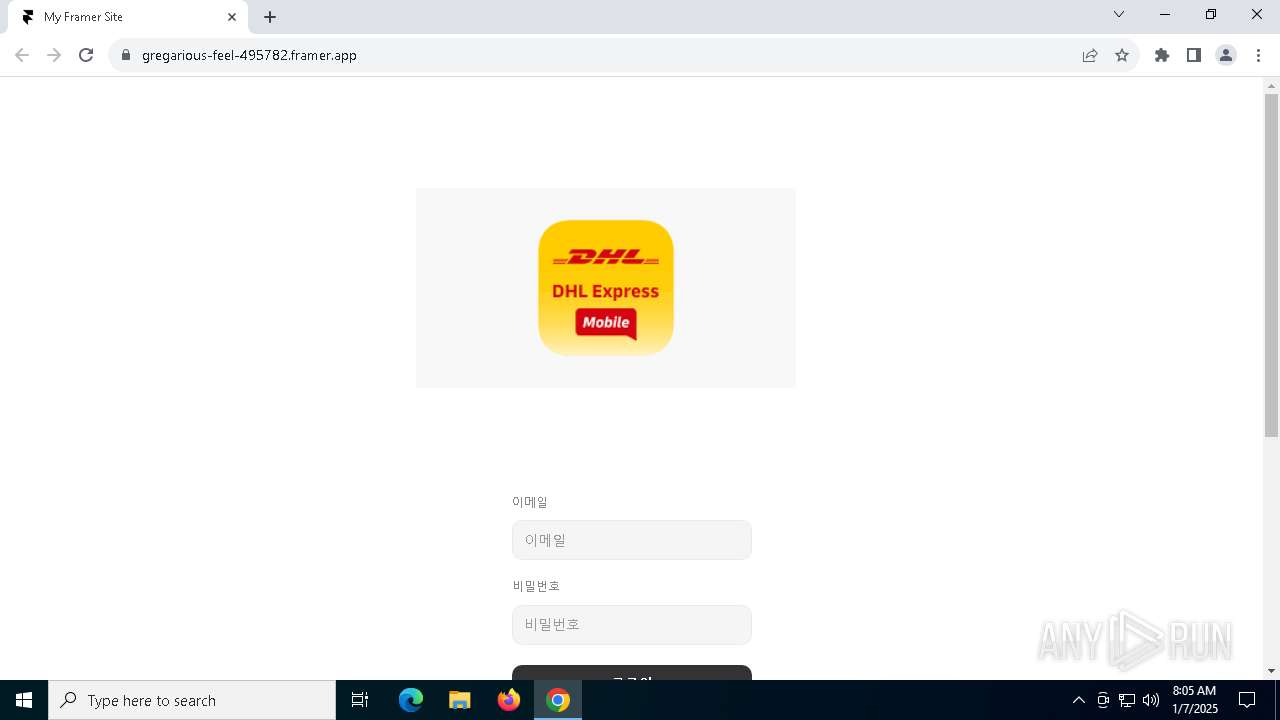Screen dimensions: 1280x720
Task: Focus the 비밀번호 password input field
Action: click(x=632, y=624)
